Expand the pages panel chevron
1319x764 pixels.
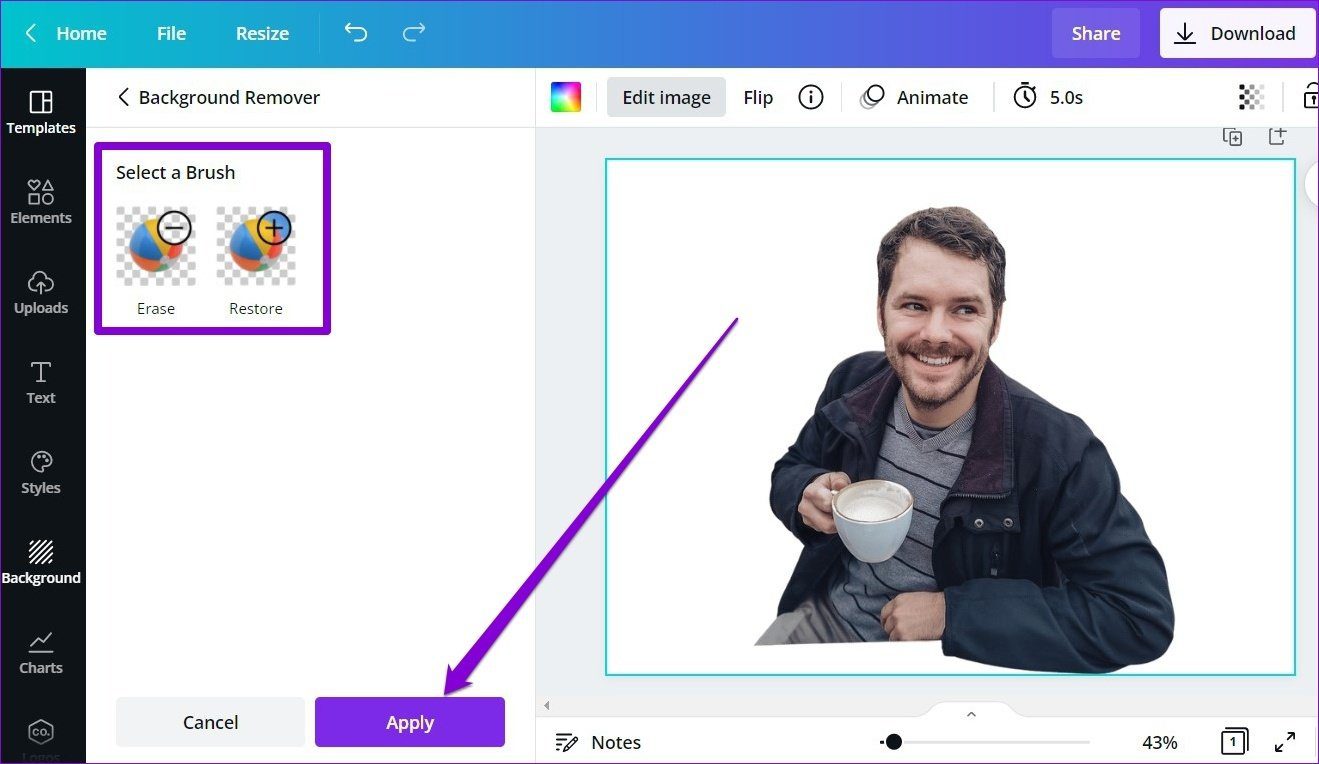pos(970,714)
